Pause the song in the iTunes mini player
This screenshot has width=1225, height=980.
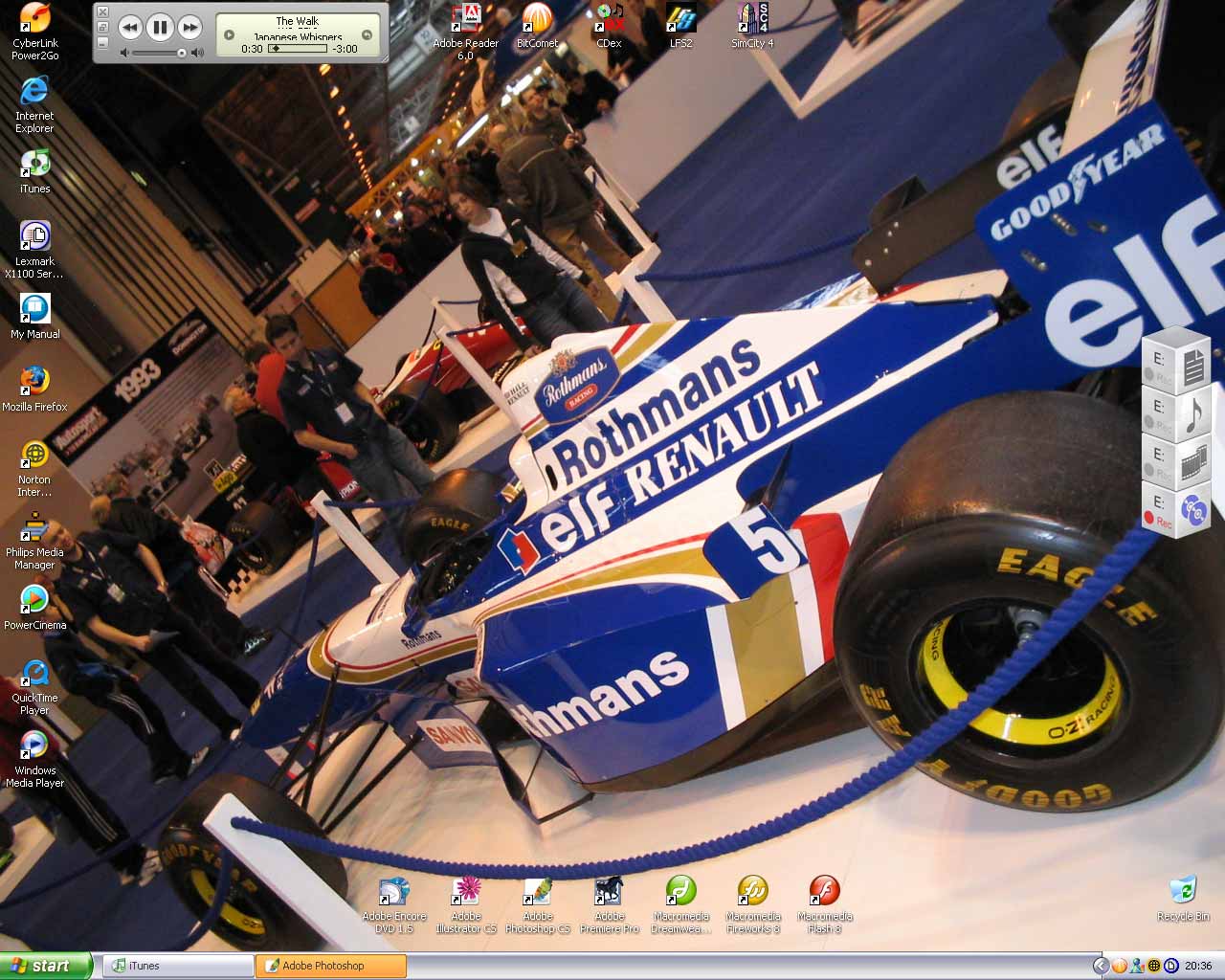160,28
